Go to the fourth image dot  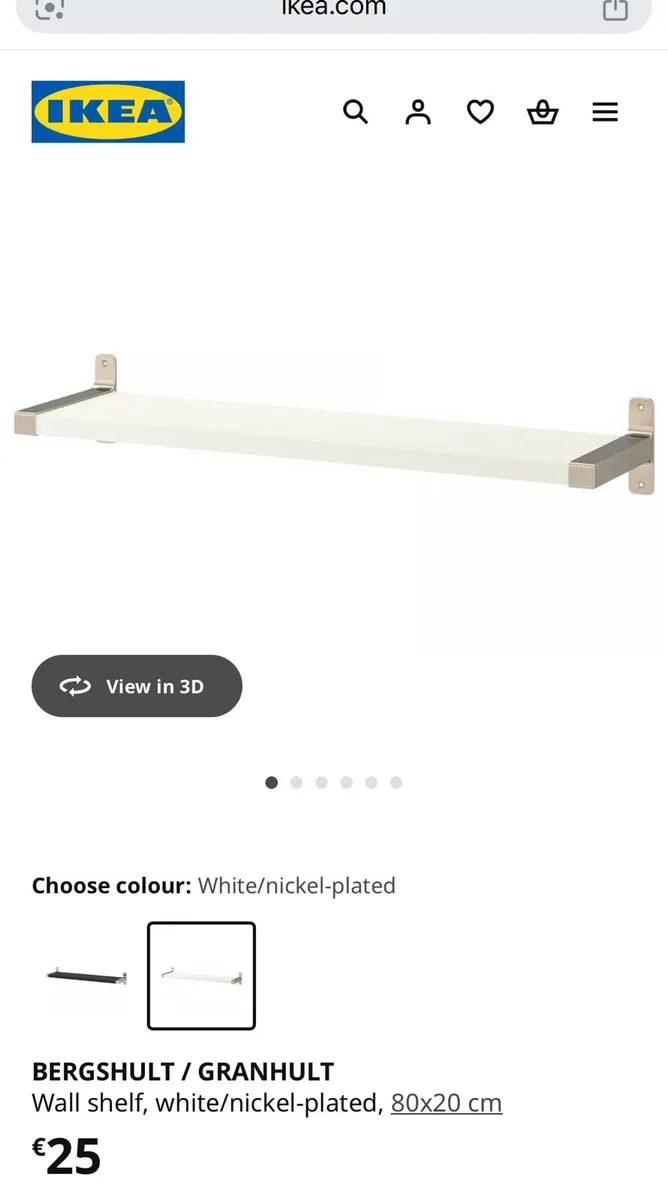point(346,783)
